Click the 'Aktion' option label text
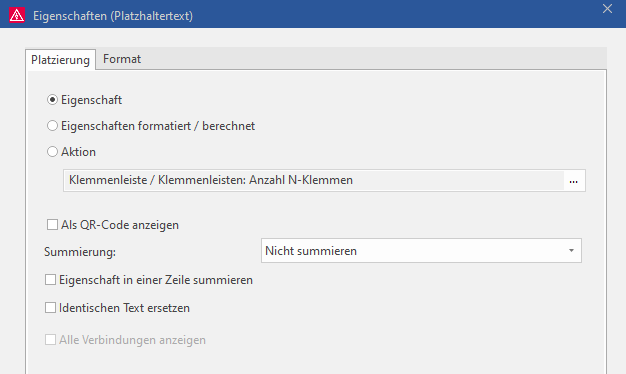 [x=78, y=152]
